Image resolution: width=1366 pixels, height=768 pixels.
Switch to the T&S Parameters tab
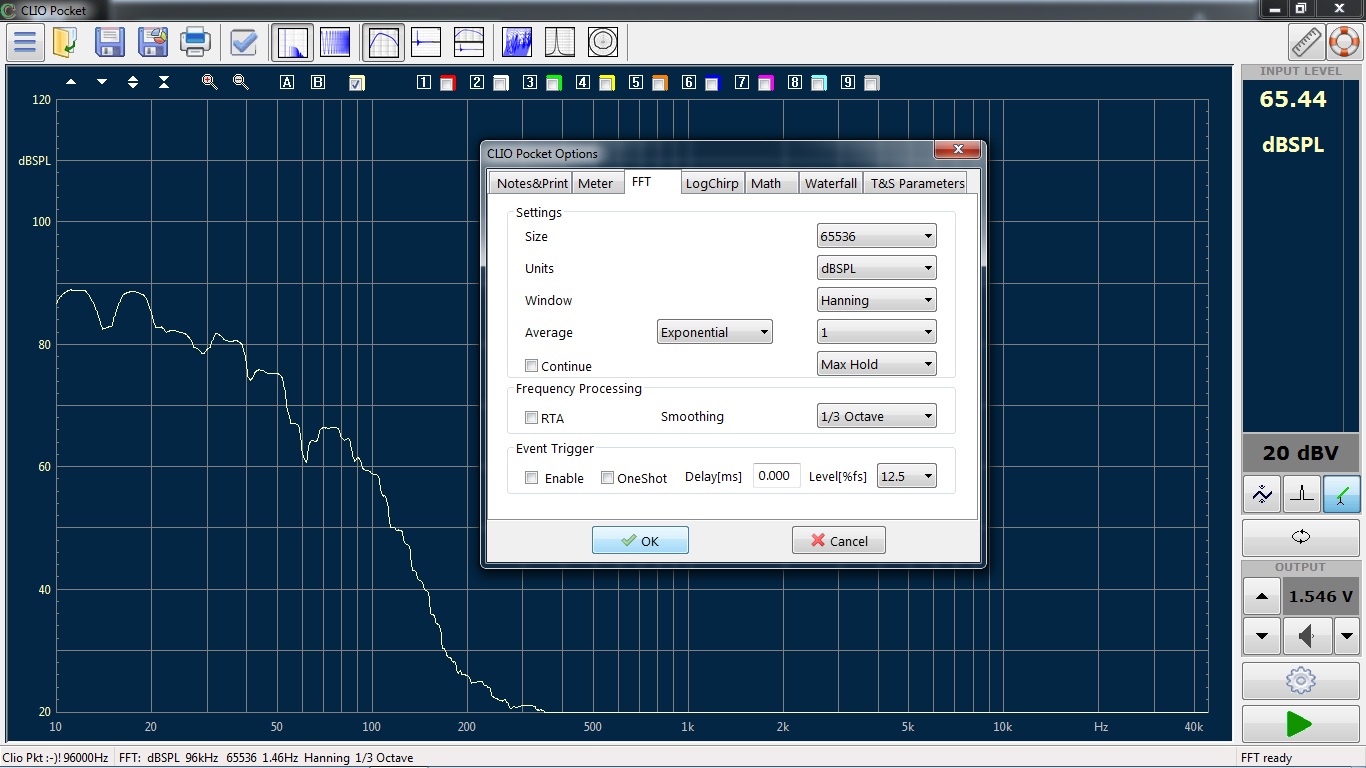917,183
